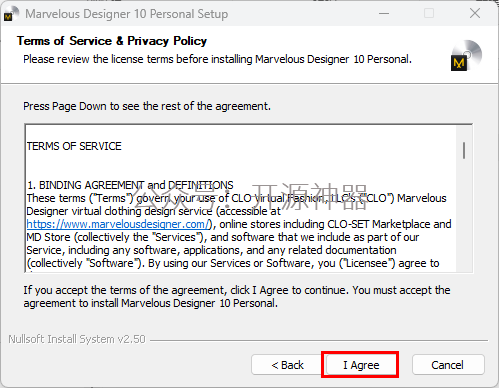Click the BINDING AGREEMENT and DEFINITIONS line
Image resolution: width=499 pixels, height=388 pixels.
coord(130,185)
